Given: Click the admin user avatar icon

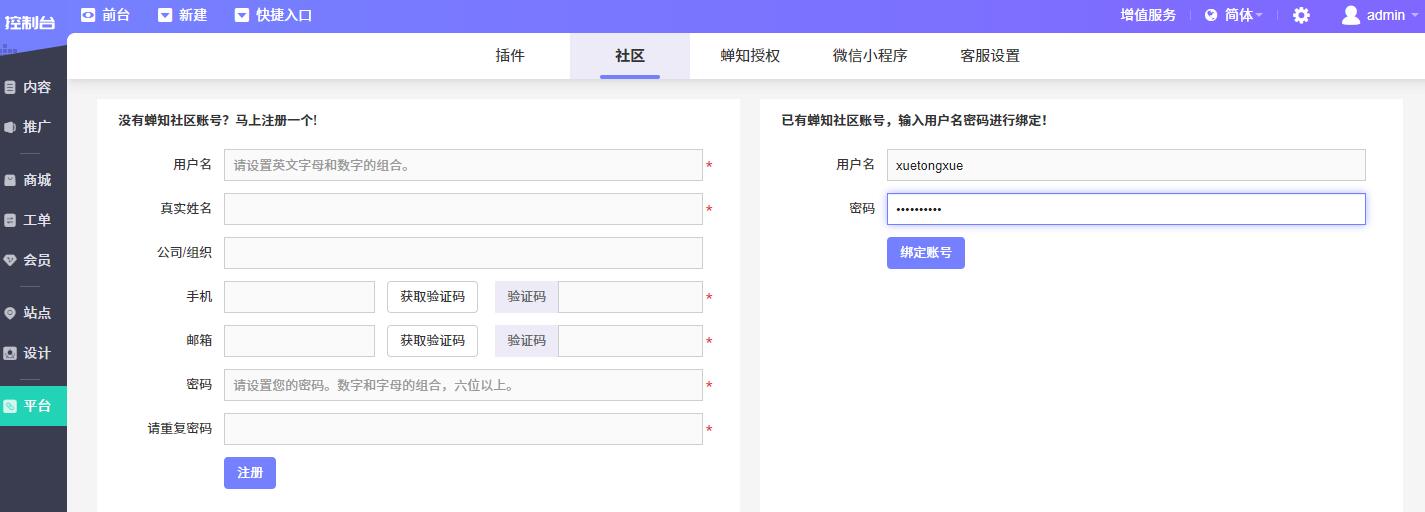Looking at the screenshot, I should click(x=1351, y=15).
